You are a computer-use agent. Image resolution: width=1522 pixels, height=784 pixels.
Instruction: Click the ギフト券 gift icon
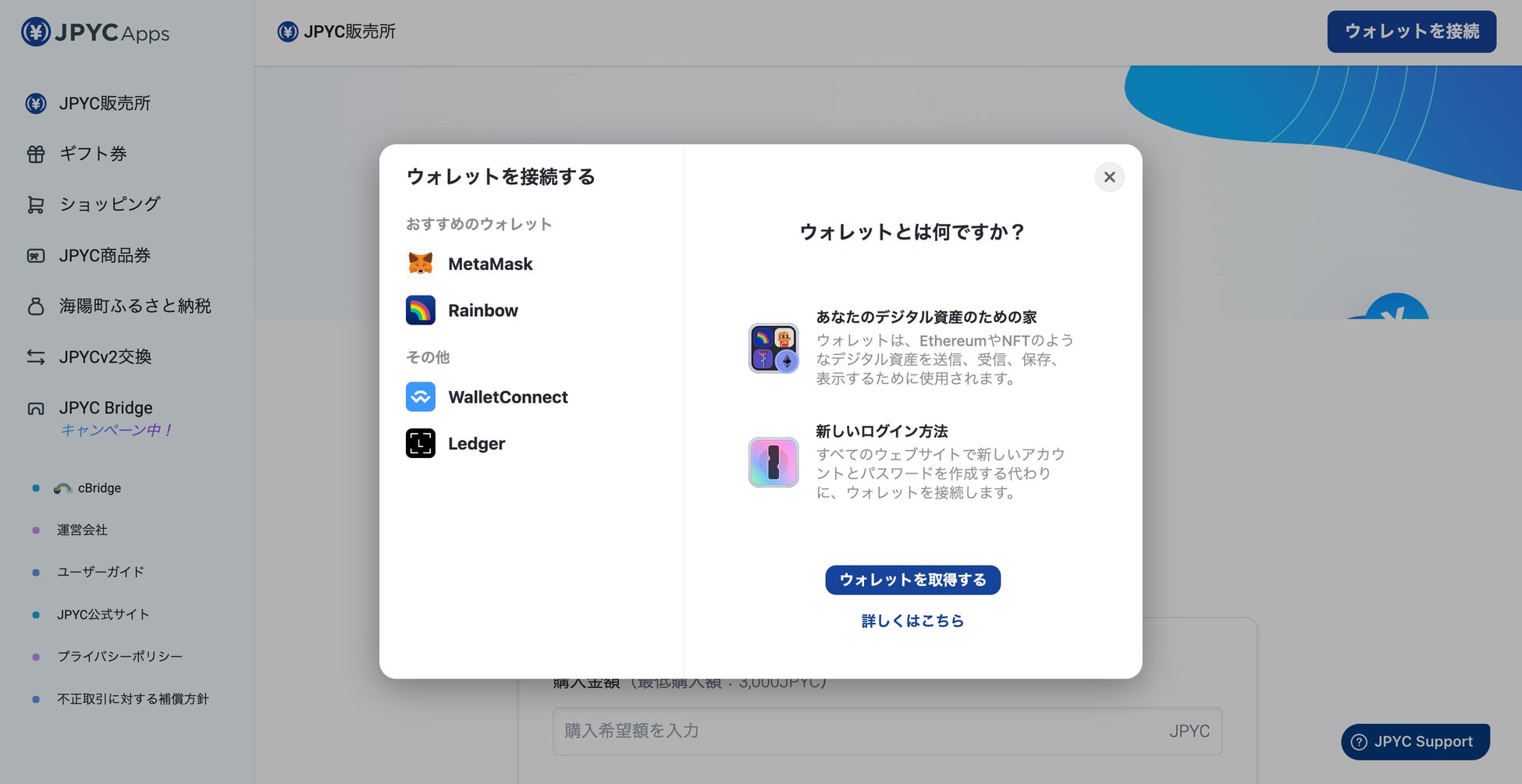click(36, 154)
